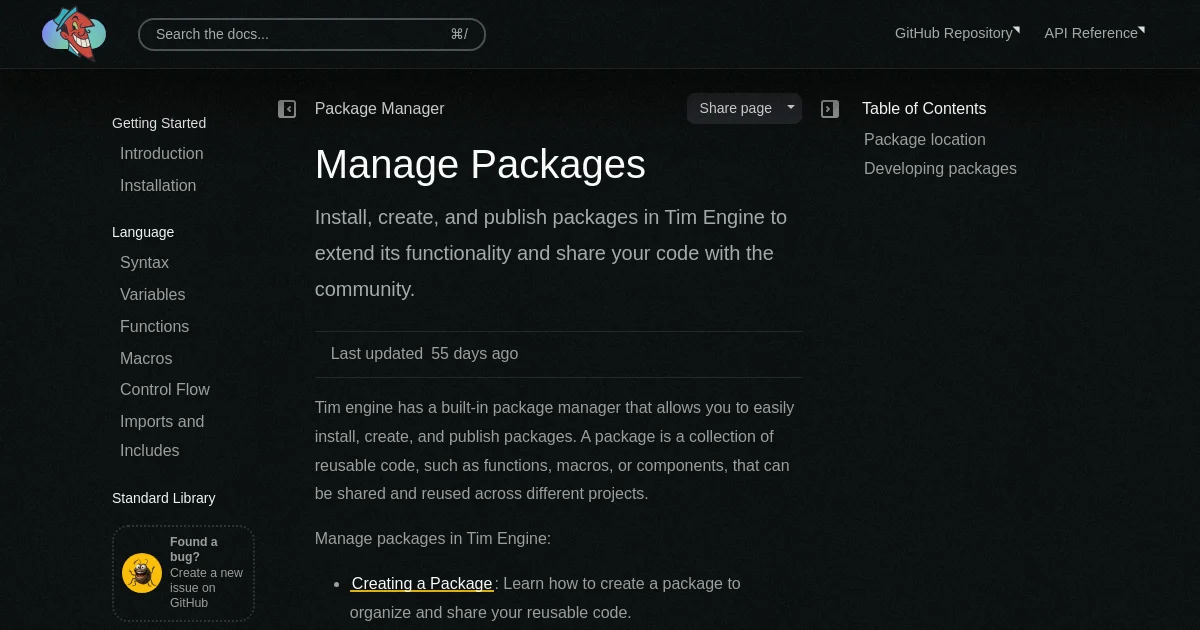The image size is (1200, 630).
Task: Jump to Developing packages section
Action: coord(940,168)
